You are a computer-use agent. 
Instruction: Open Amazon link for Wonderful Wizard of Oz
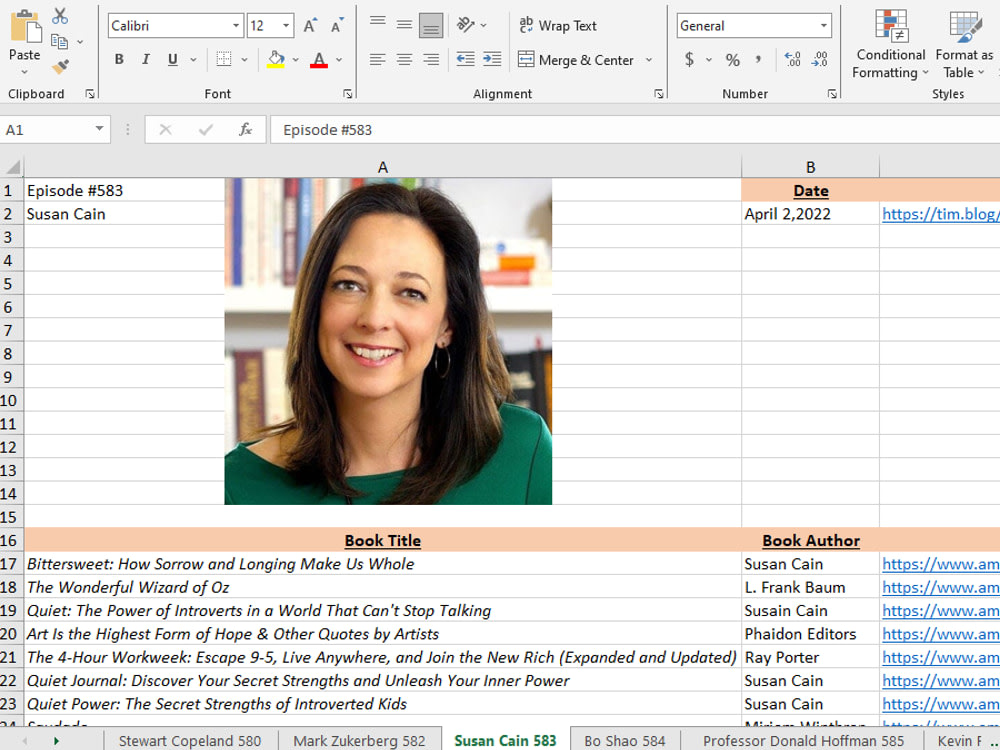tap(940, 587)
